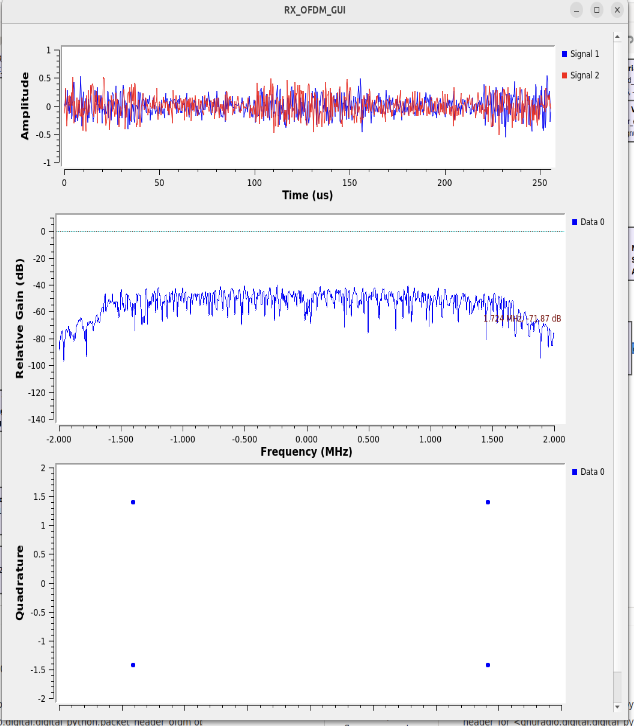Minimize the RX_OFDM_GUI window

click(x=577, y=10)
